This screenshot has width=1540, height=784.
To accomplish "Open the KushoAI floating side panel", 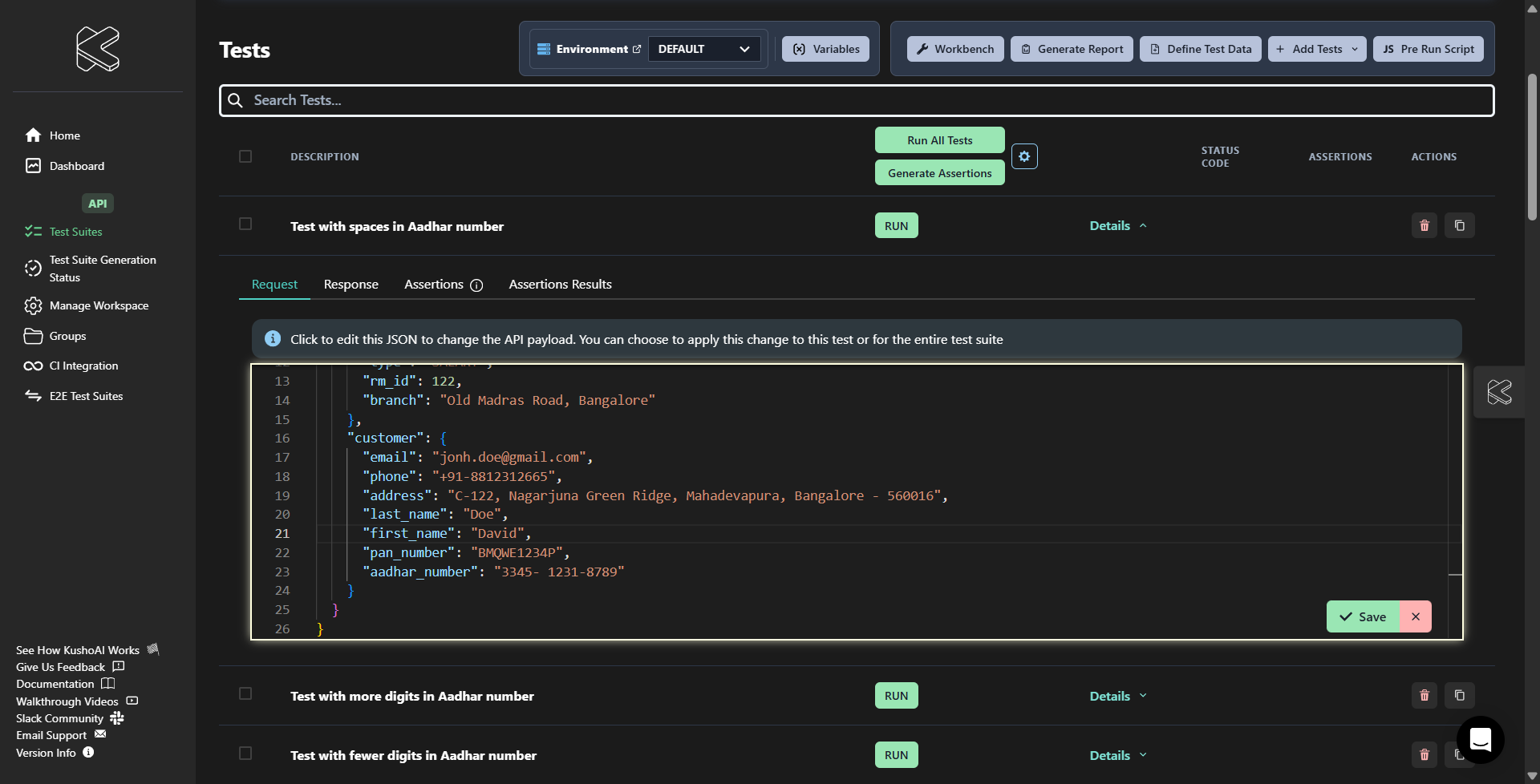I will point(1499,392).
